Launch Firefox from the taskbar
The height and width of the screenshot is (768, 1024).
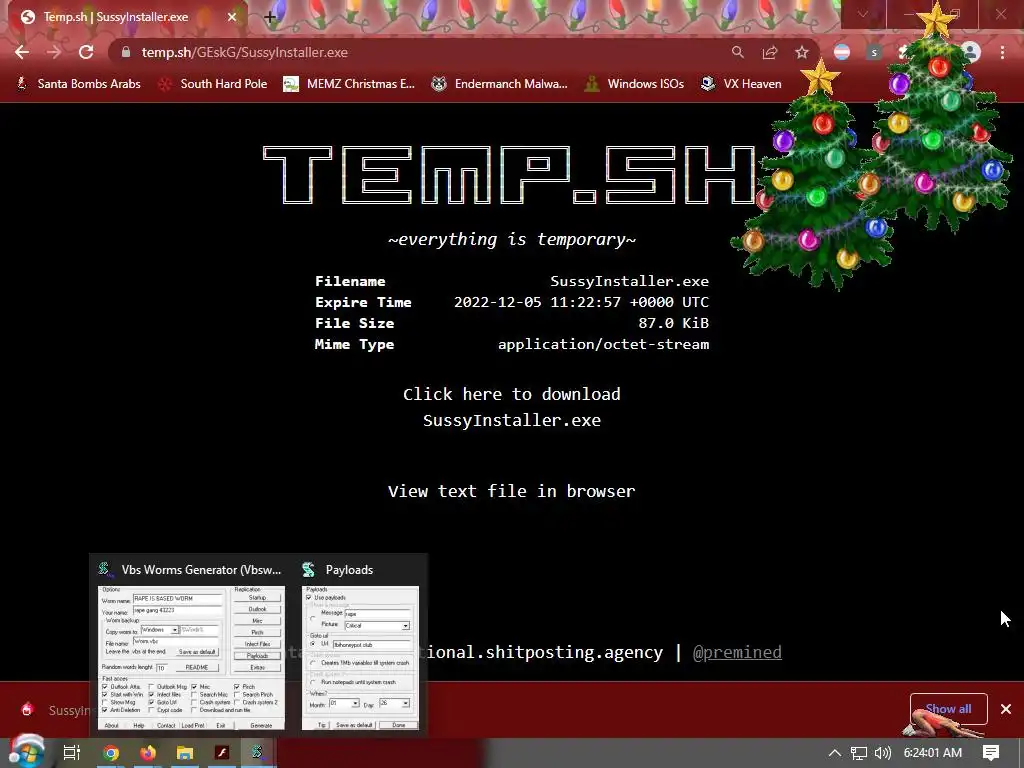tap(148, 753)
